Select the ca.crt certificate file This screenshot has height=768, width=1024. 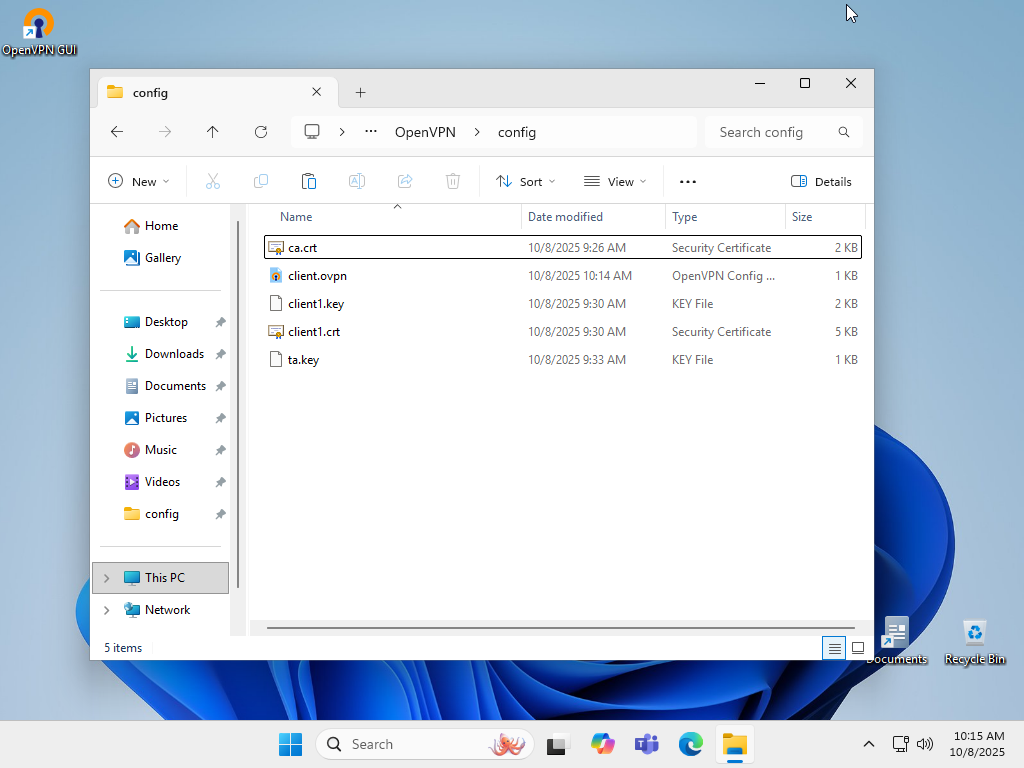click(302, 248)
